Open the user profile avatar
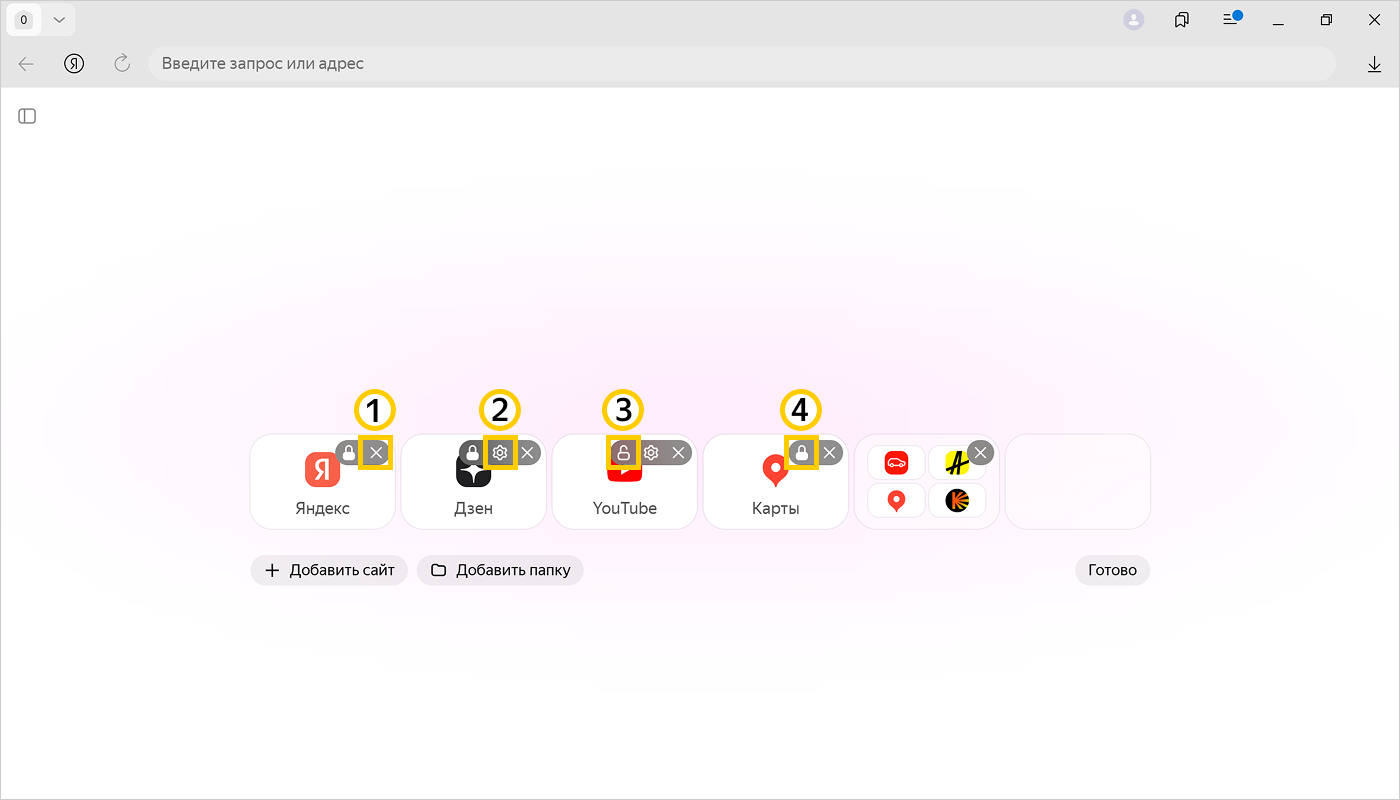The image size is (1400, 800). pyautogui.click(x=1133, y=20)
